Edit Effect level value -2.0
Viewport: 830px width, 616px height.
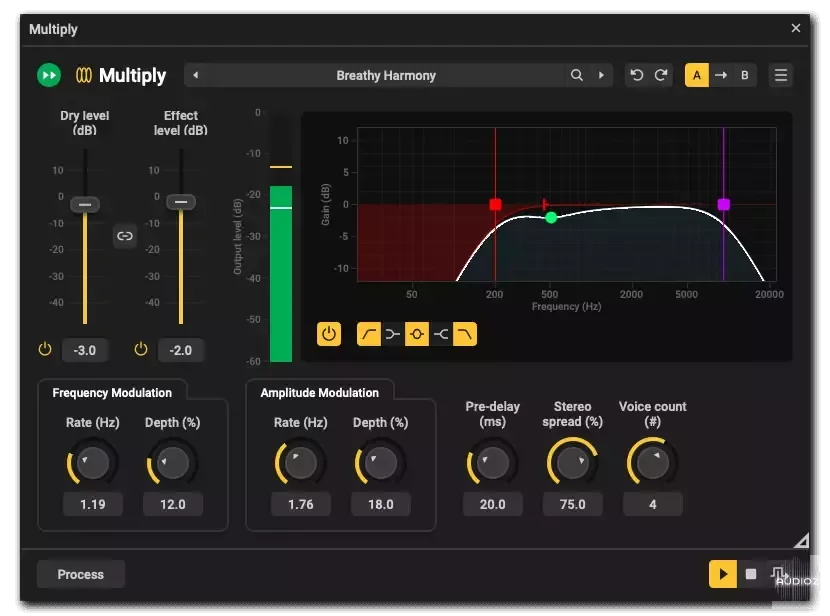click(181, 350)
